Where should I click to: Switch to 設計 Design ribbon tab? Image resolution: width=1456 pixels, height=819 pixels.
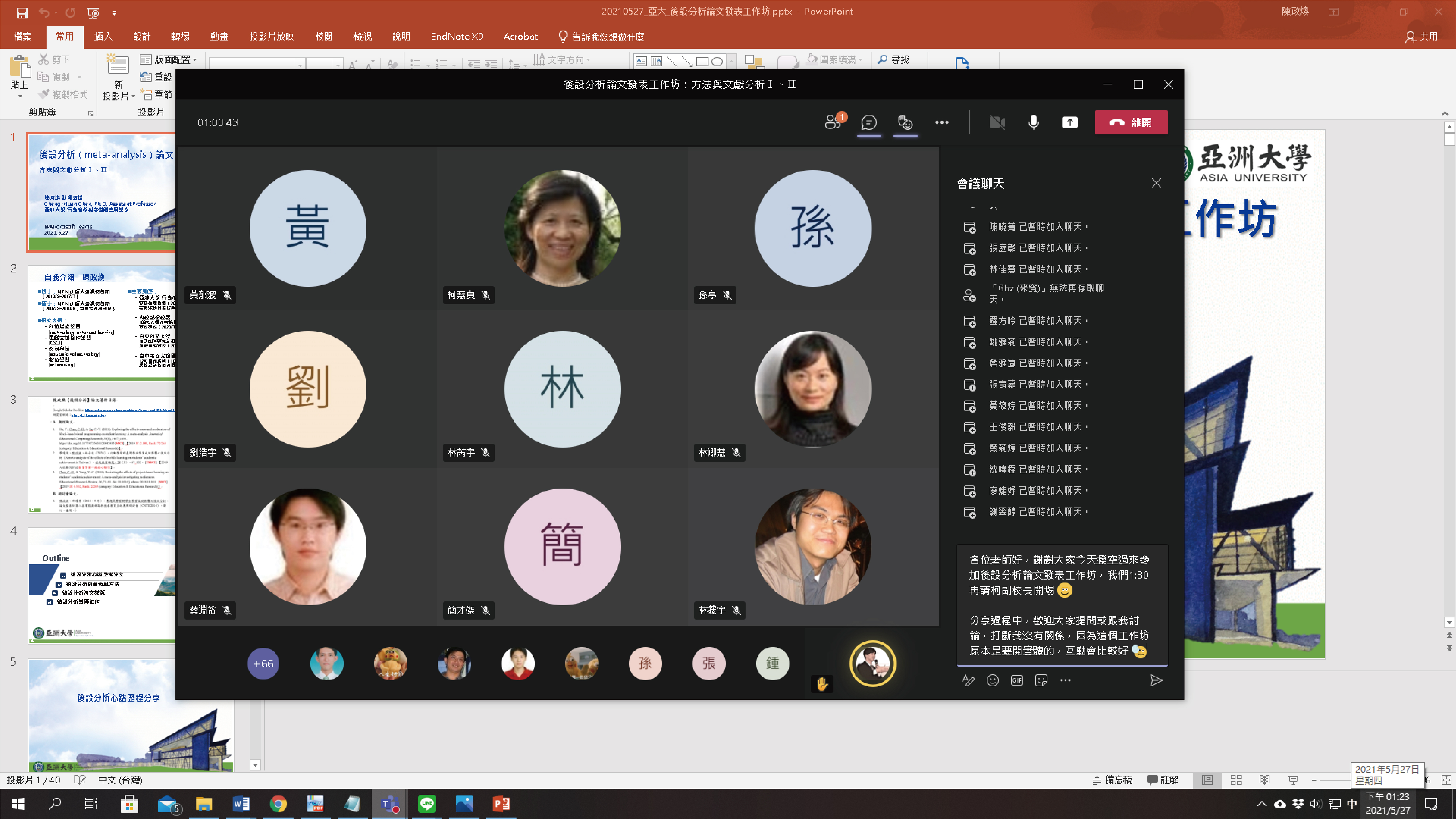(x=142, y=36)
